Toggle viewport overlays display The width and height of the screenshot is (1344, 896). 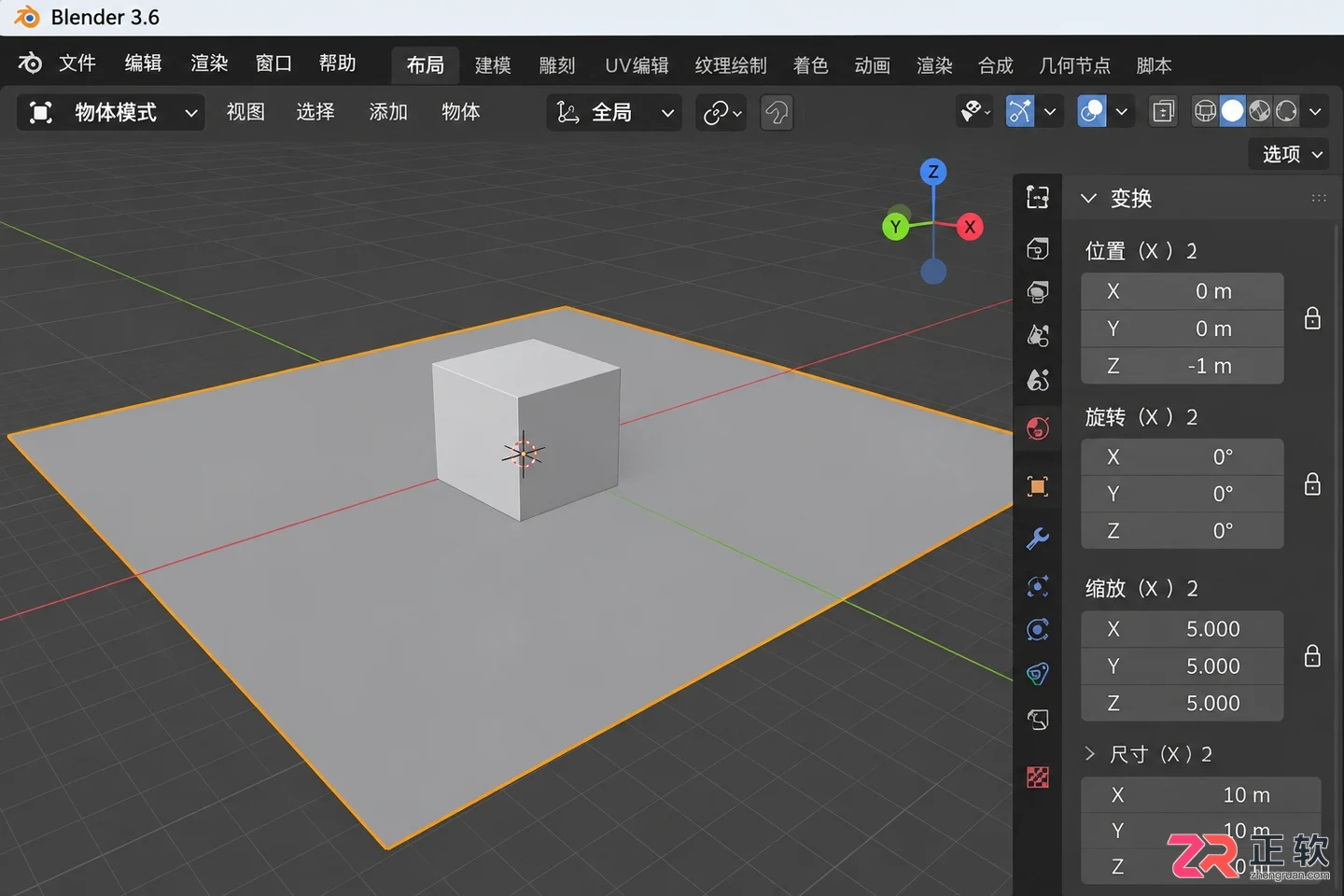click(x=1091, y=112)
